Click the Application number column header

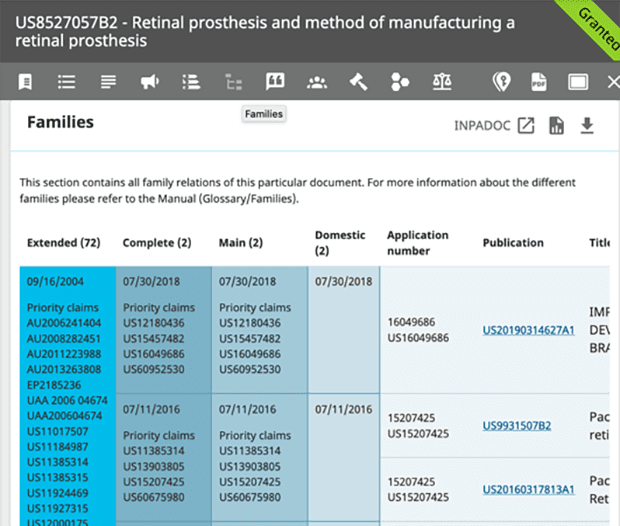coord(418,242)
